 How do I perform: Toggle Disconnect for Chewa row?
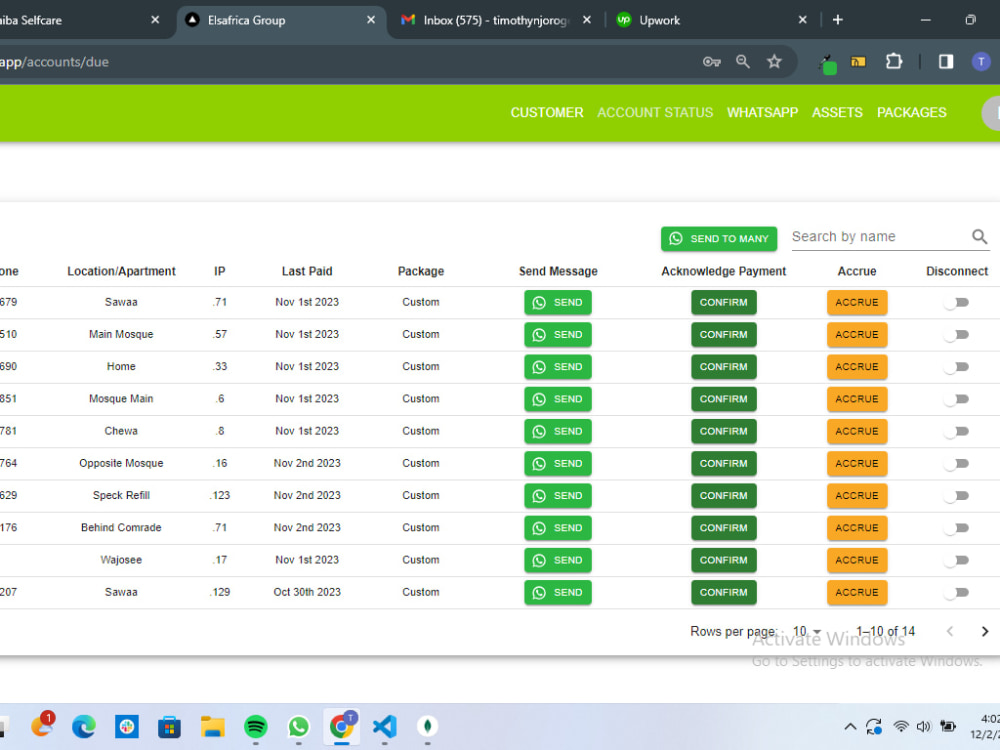click(x=957, y=431)
